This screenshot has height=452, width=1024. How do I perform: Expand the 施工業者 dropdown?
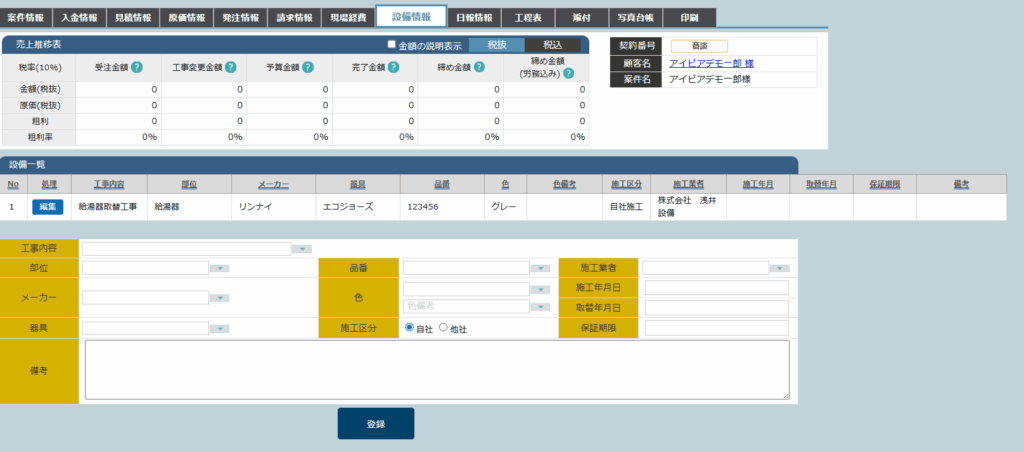point(780,268)
